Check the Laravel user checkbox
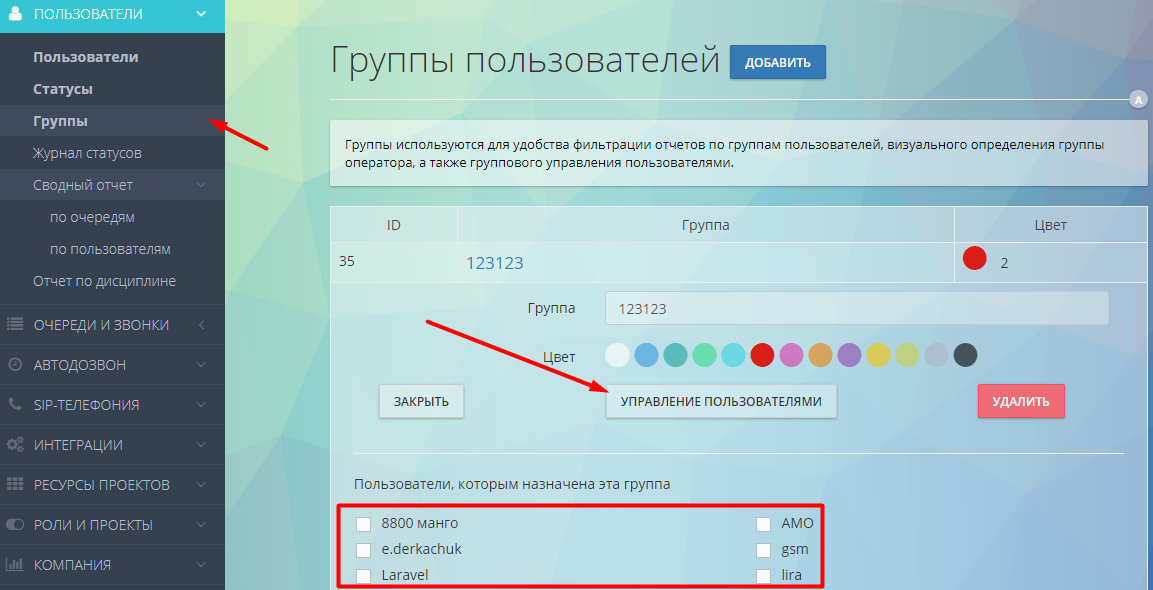The image size is (1153, 590). pyautogui.click(x=364, y=574)
